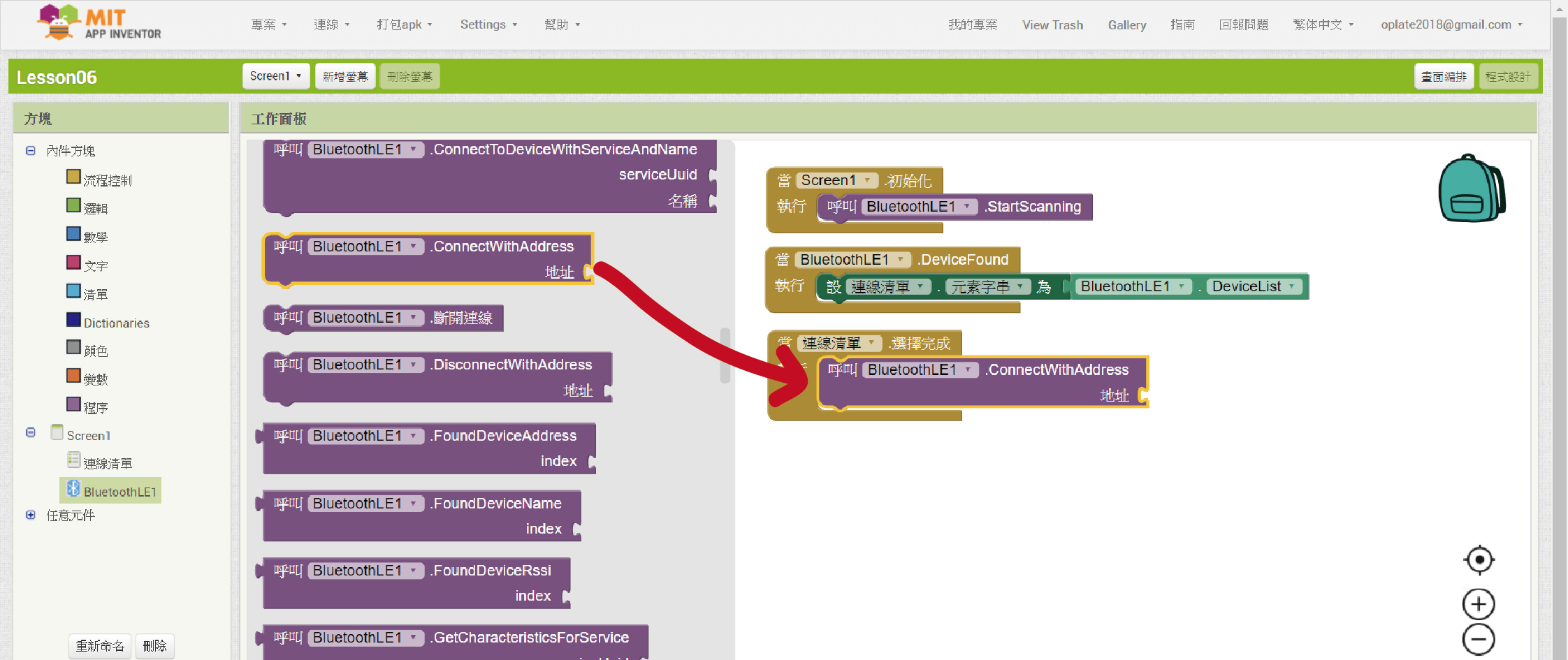Viewport: 1568px width, 660px height.
Task: Click the center workspace target icon
Action: point(1479,559)
